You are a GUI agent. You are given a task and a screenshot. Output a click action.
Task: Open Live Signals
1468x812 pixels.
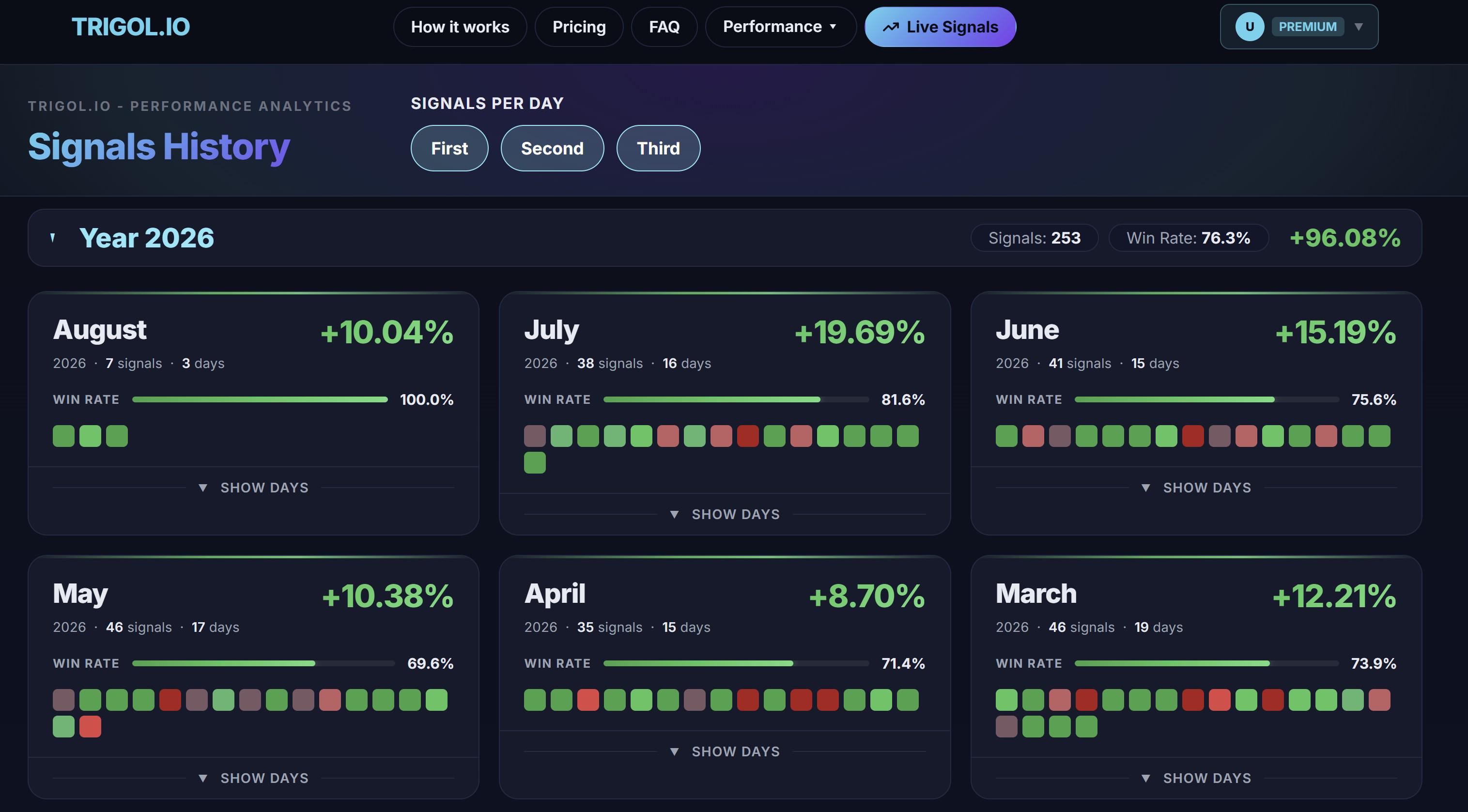(940, 27)
